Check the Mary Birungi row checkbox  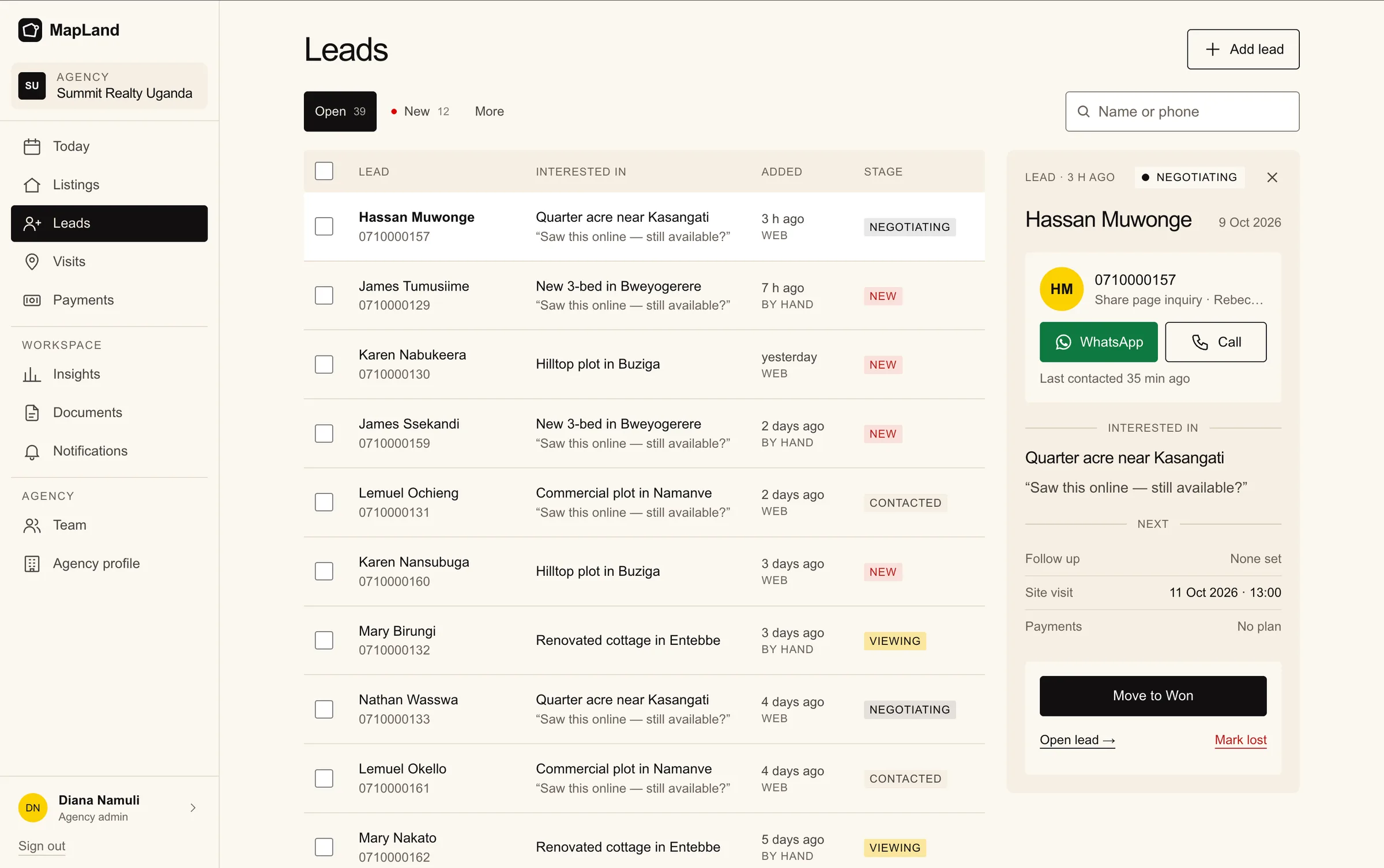click(324, 640)
